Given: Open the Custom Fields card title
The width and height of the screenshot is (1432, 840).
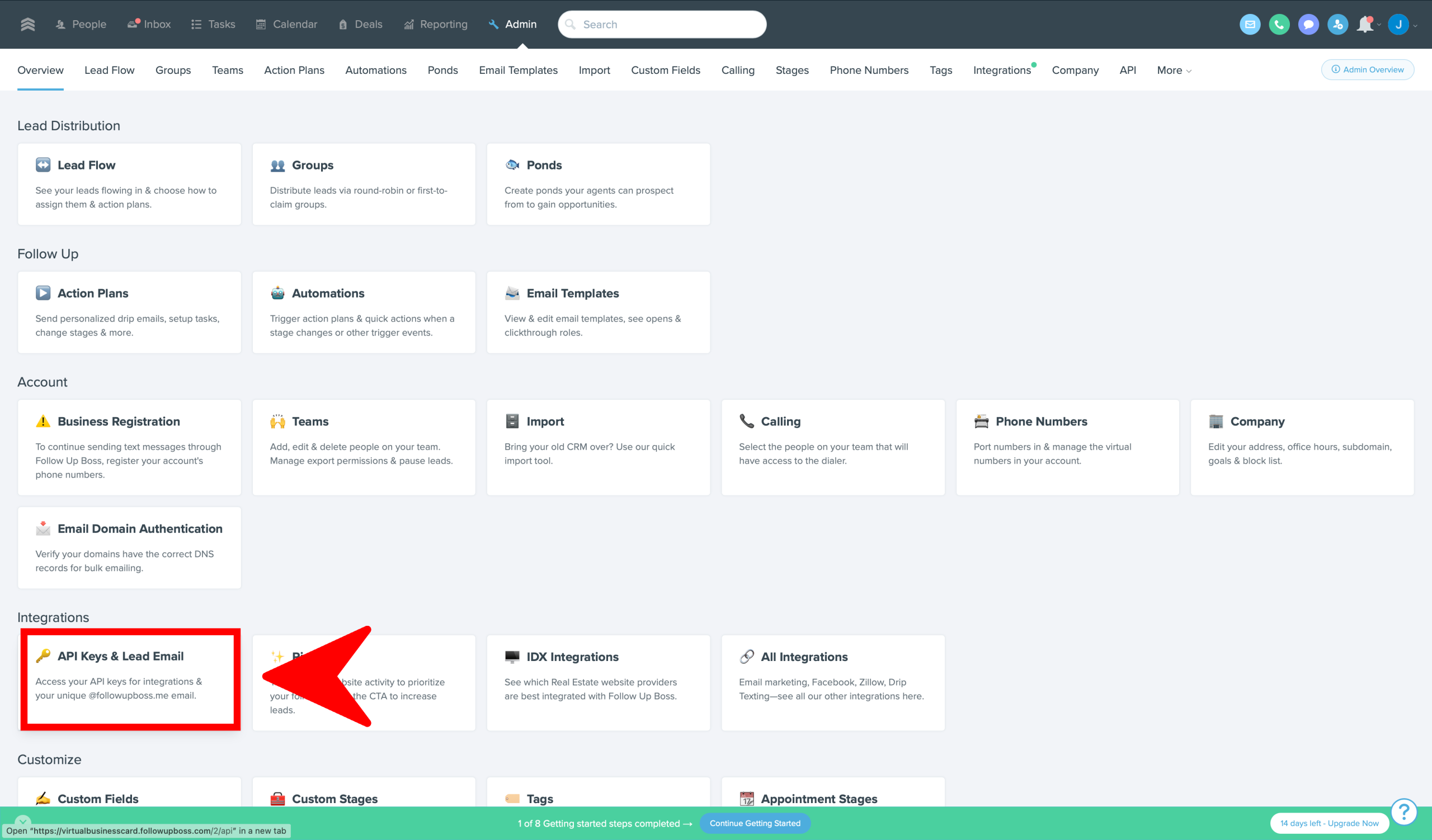Looking at the screenshot, I should point(98,799).
